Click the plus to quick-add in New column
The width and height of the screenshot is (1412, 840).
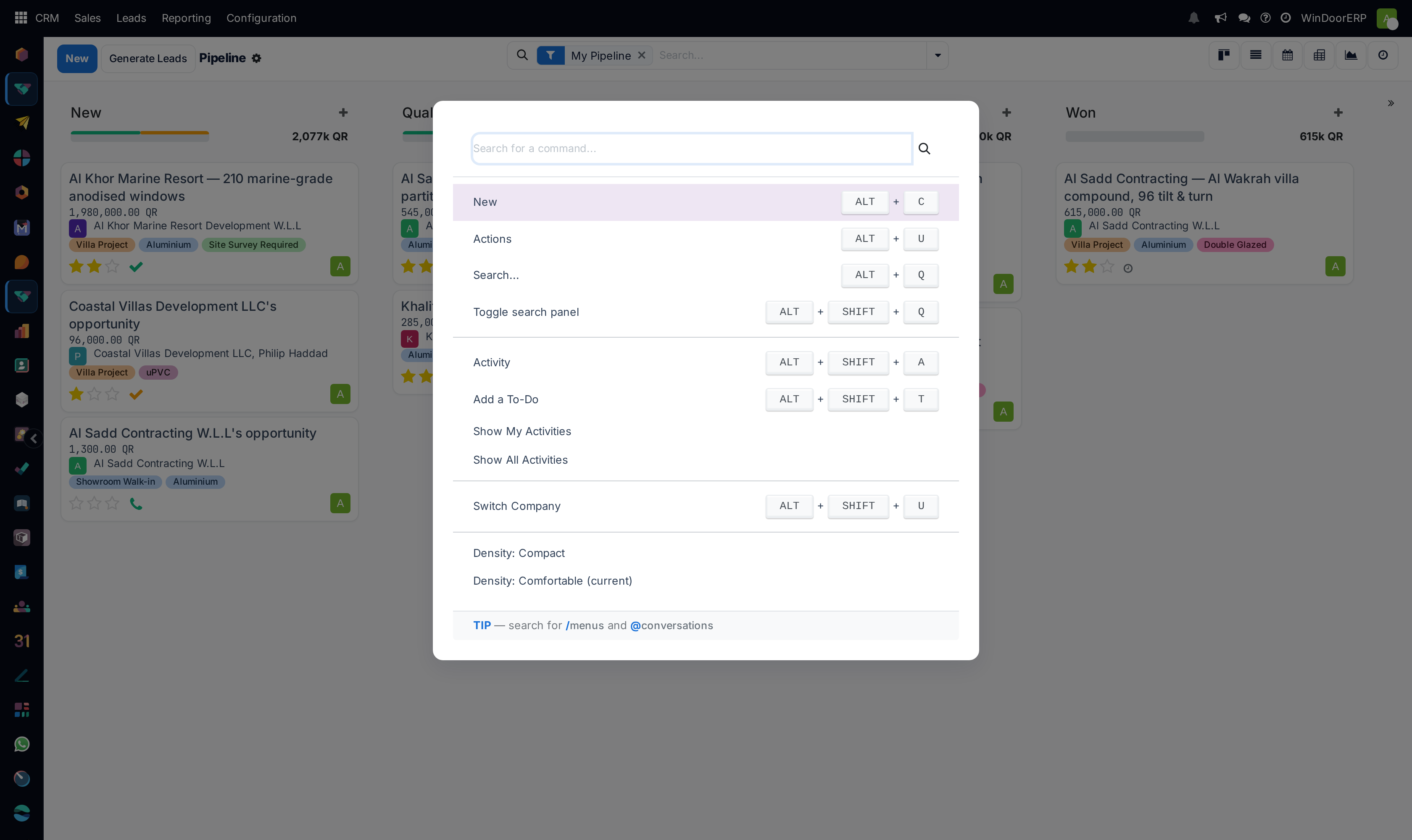pos(343,113)
